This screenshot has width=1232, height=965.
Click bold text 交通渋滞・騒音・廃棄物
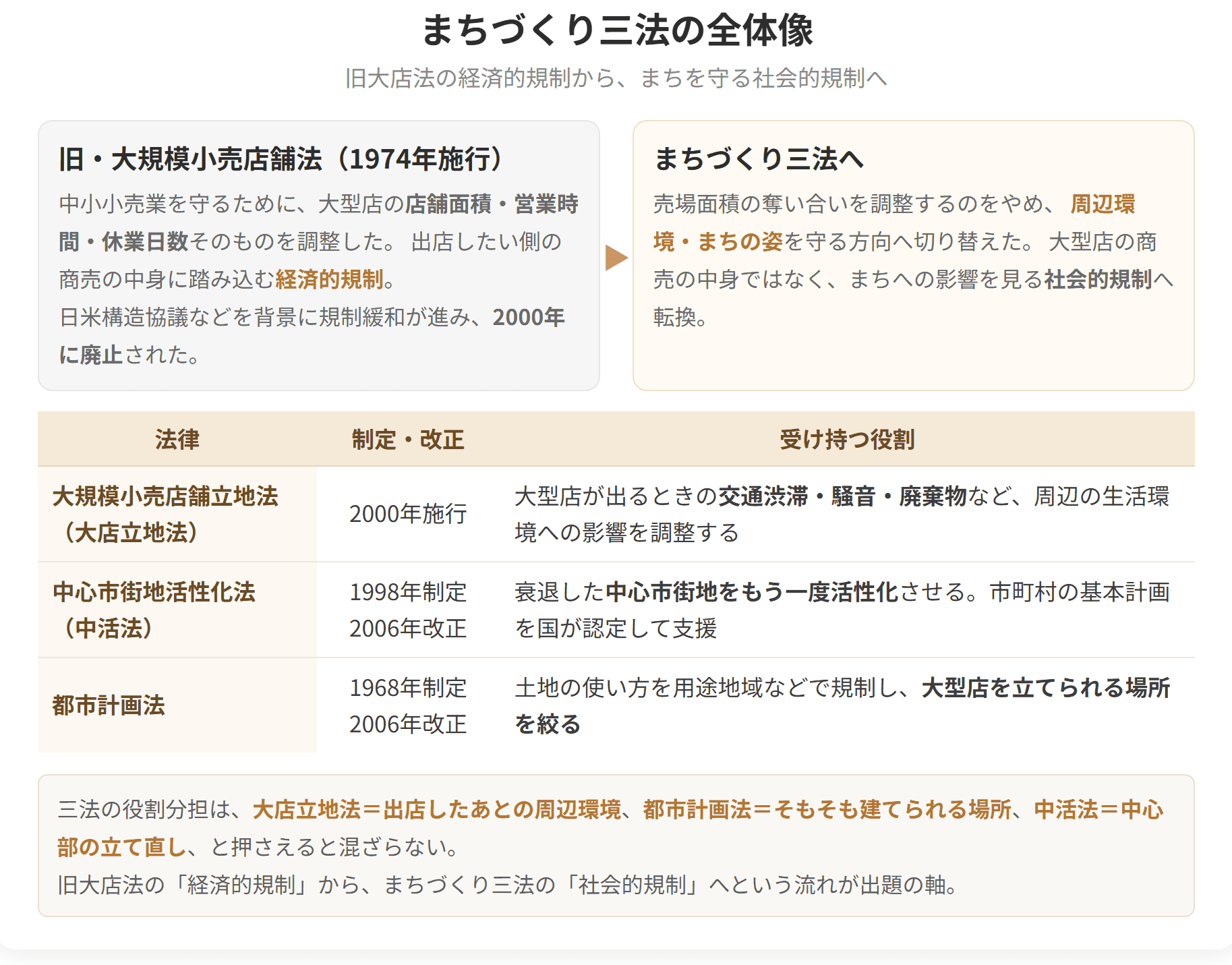click(x=842, y=496)
